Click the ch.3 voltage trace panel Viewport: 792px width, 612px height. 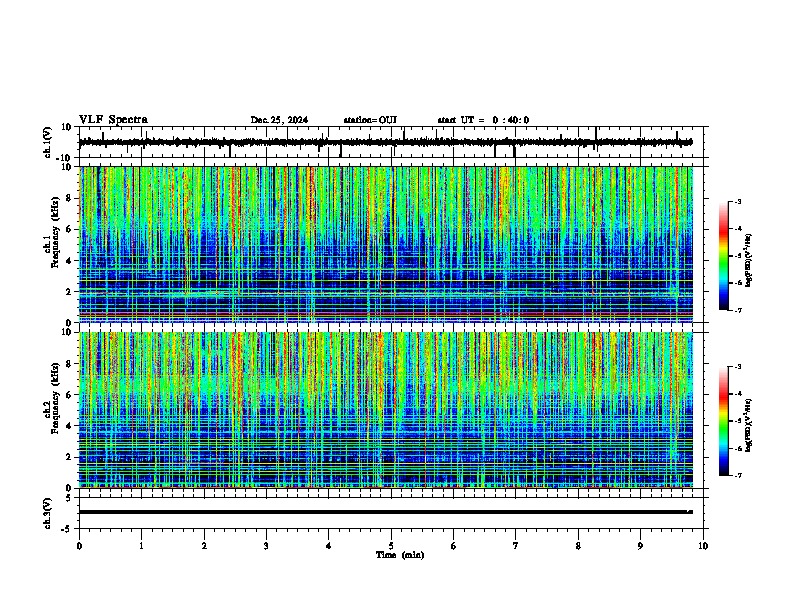(393, 513)
